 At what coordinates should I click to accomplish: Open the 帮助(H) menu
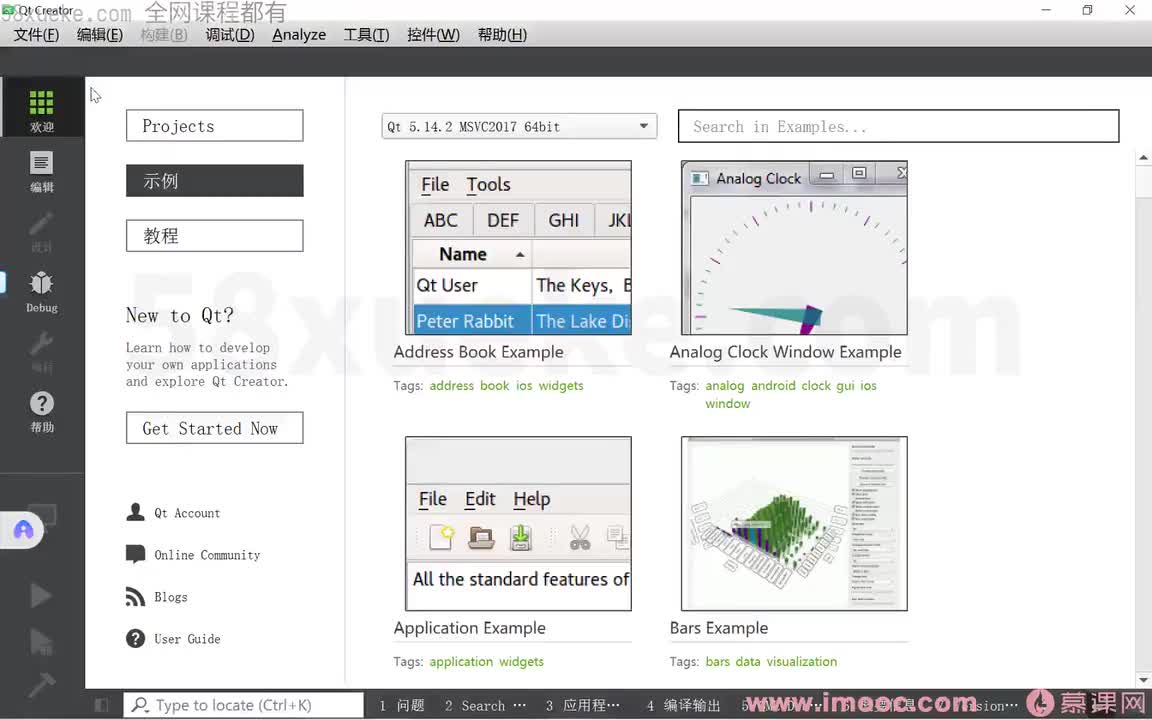(x=502, y=35)
